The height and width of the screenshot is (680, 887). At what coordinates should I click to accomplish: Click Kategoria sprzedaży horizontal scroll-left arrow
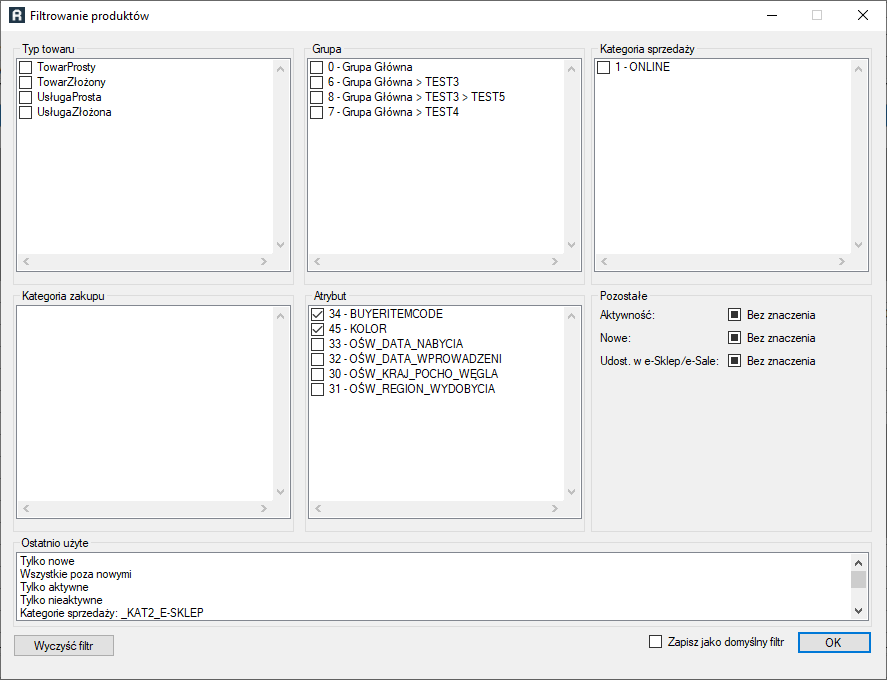[x=604, y=261]
